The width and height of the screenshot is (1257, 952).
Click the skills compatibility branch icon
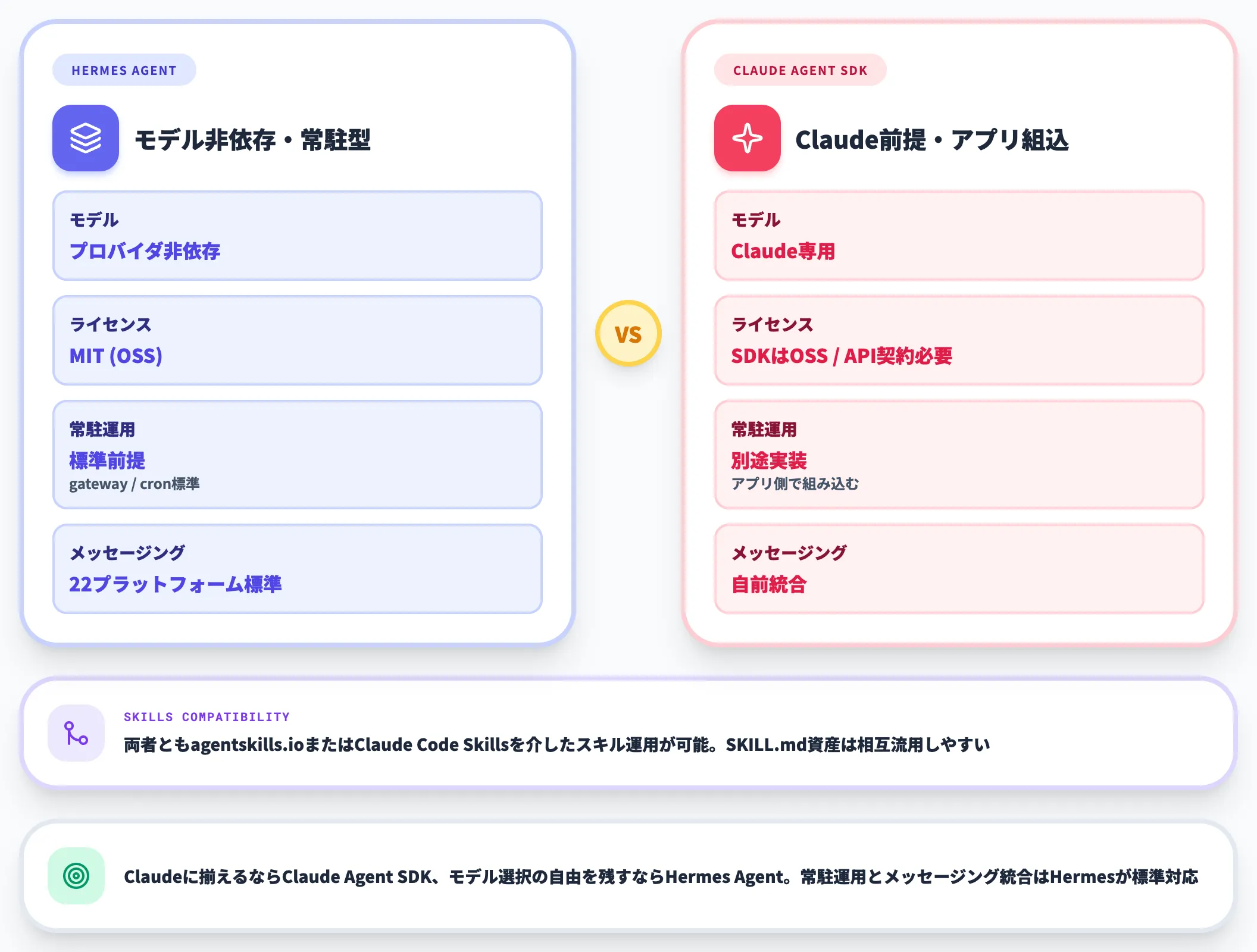76,733
